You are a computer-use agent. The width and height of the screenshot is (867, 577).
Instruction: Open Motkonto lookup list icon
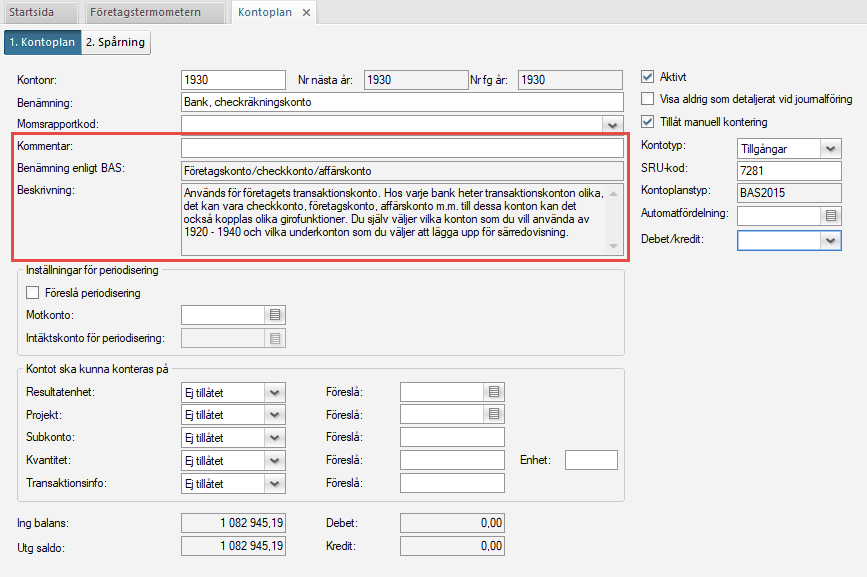pyautogui.click(x=275, y=315)
